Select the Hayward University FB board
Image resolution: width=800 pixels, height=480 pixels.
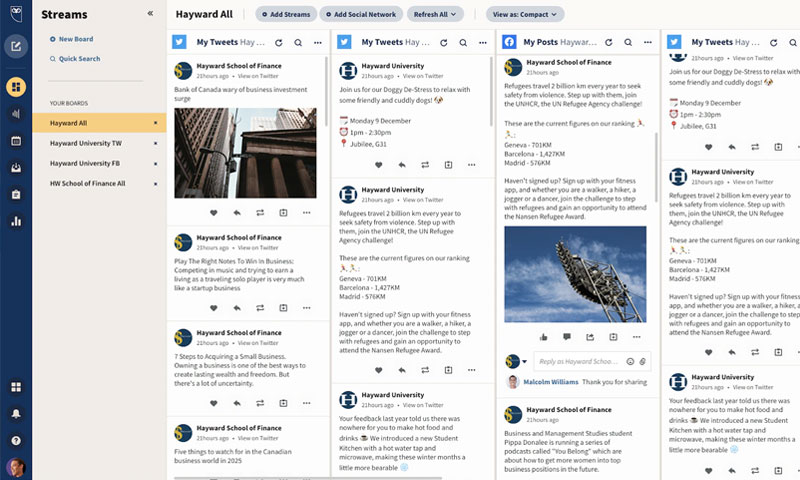85,163
